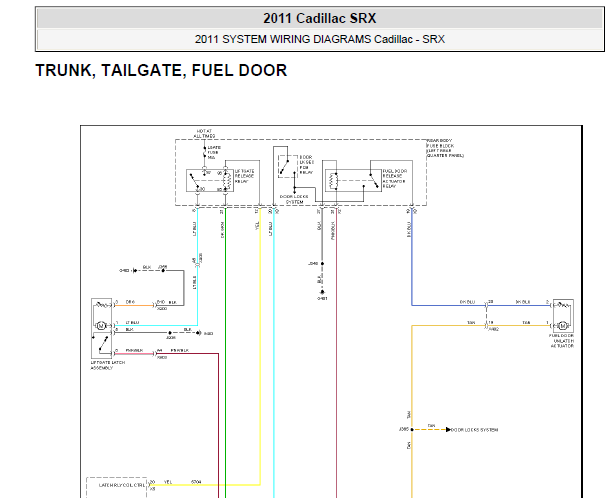Click the "HOT AT ALL TIMES" label

pos(204,134)
